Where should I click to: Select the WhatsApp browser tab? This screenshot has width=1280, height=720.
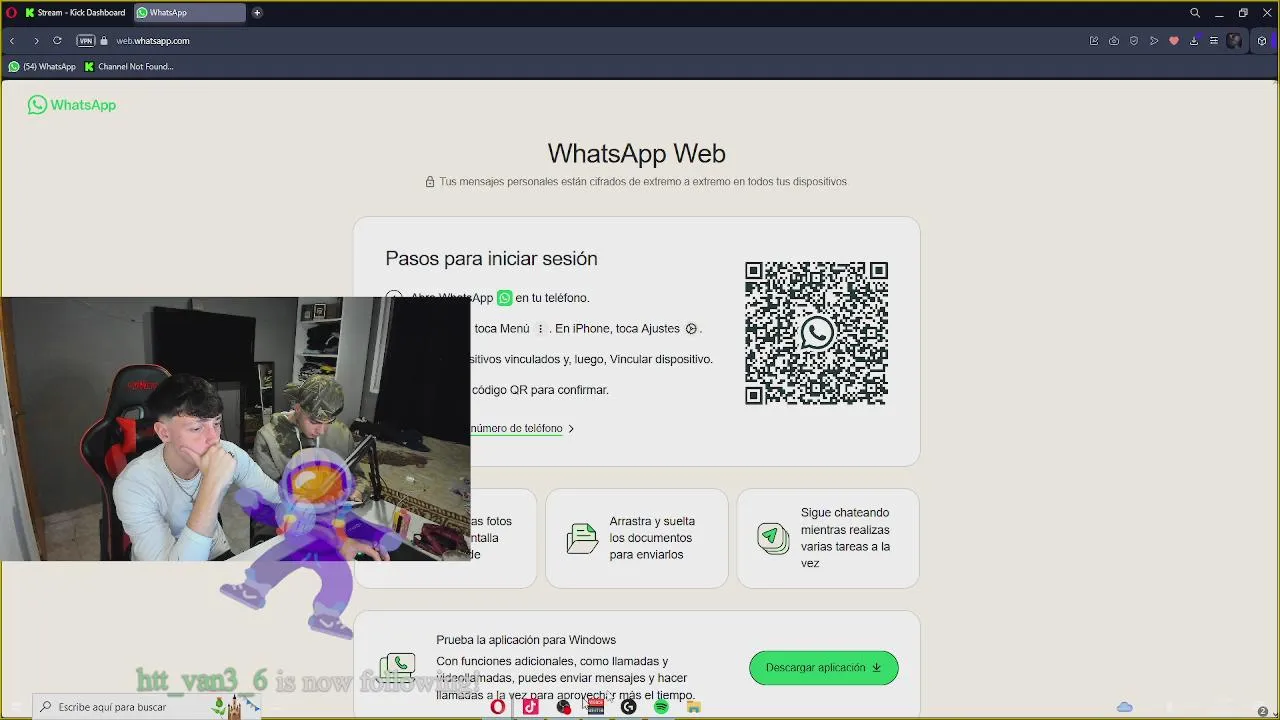click(189, 13)
